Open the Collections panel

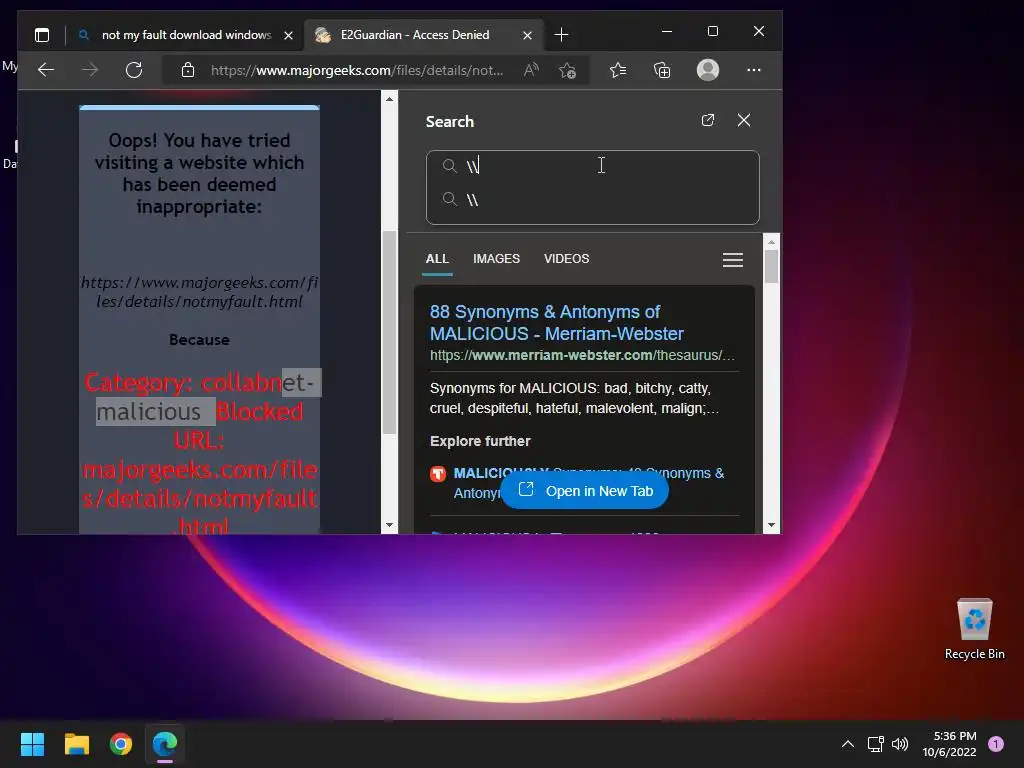(x=662, y=70)
